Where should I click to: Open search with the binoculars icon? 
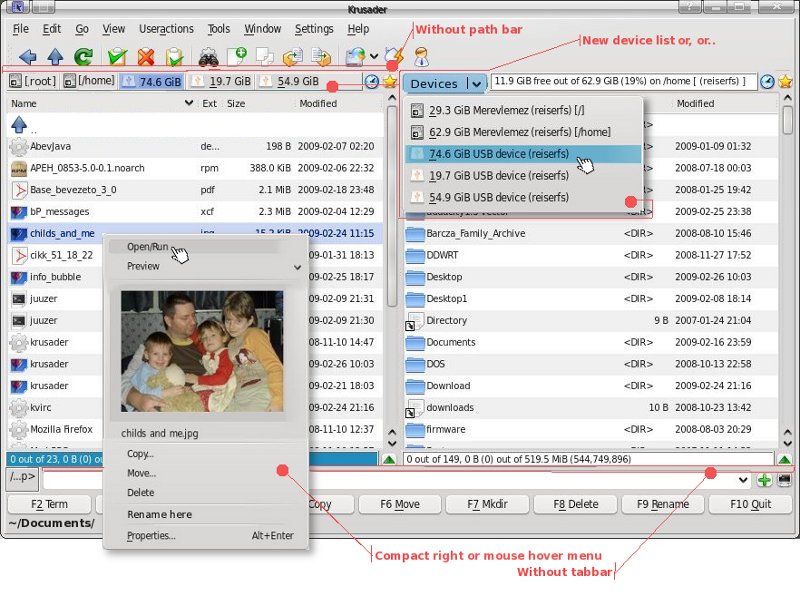click(208, 57)
